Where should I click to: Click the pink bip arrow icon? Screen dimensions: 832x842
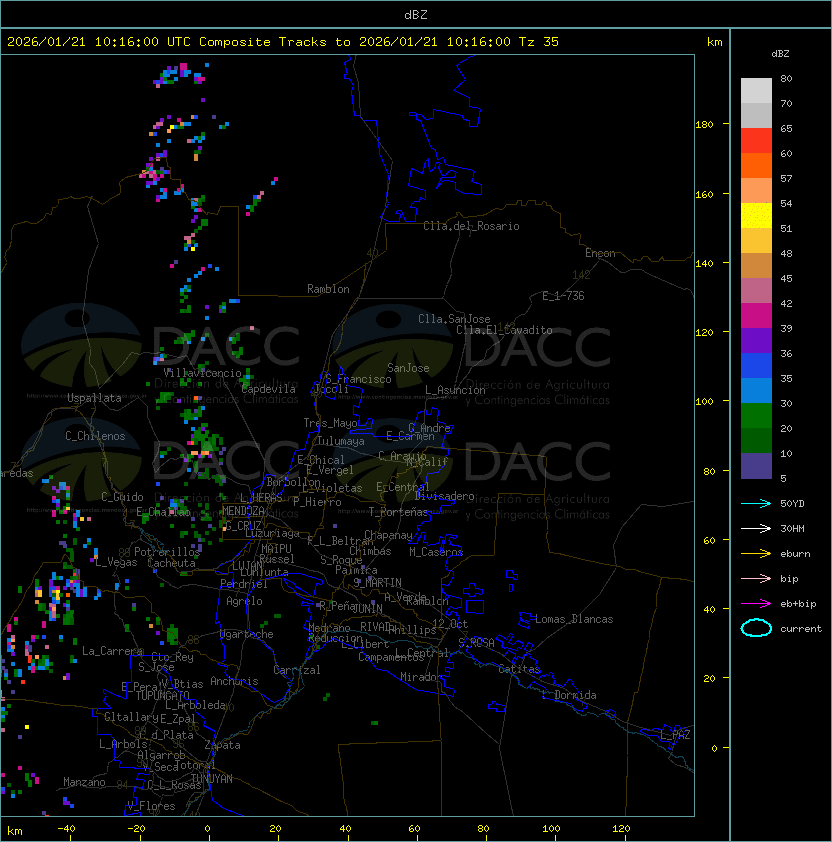(756, 578)
